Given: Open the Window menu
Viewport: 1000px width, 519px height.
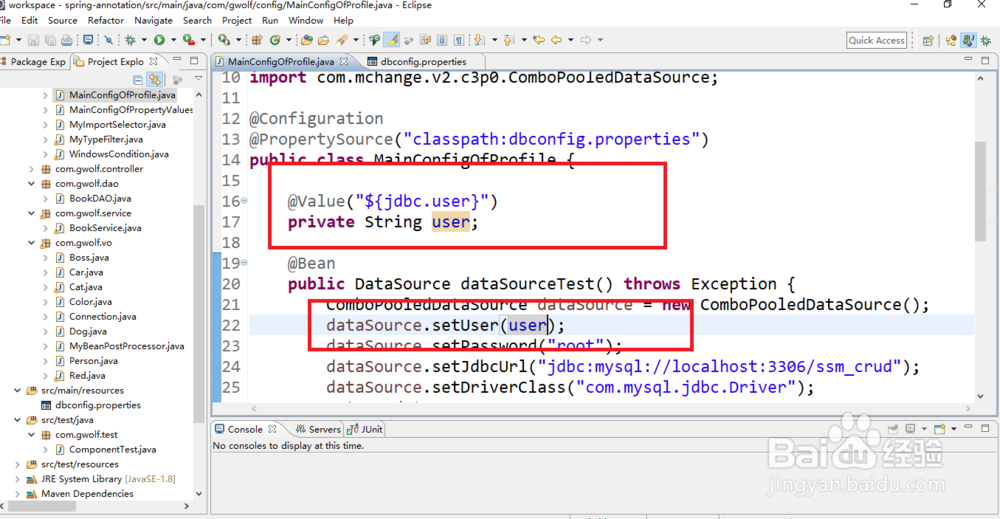Looking at the screenshot, I should (x=305, y=20).
